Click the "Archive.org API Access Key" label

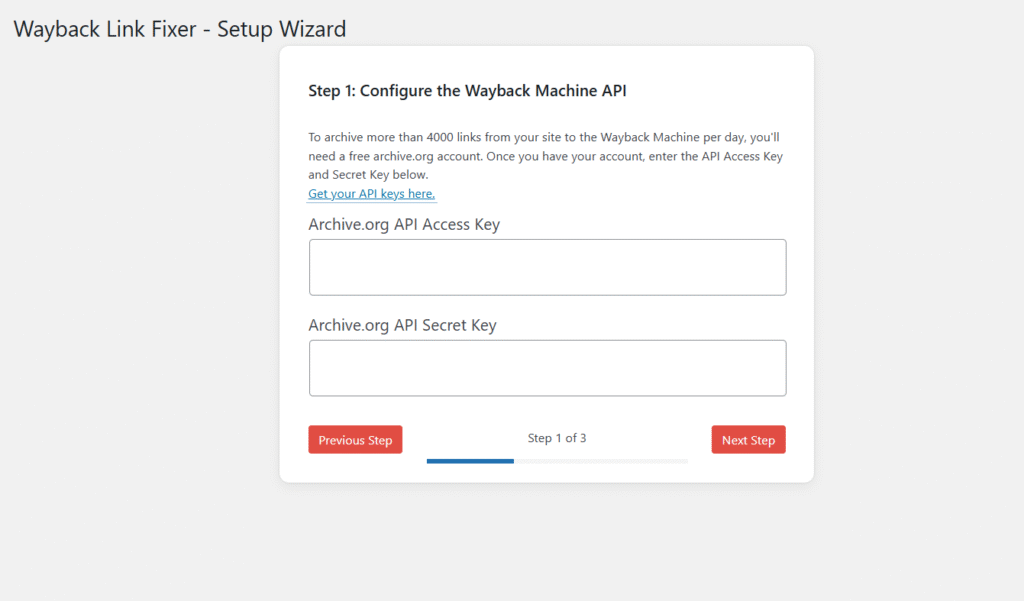(404, 225)
